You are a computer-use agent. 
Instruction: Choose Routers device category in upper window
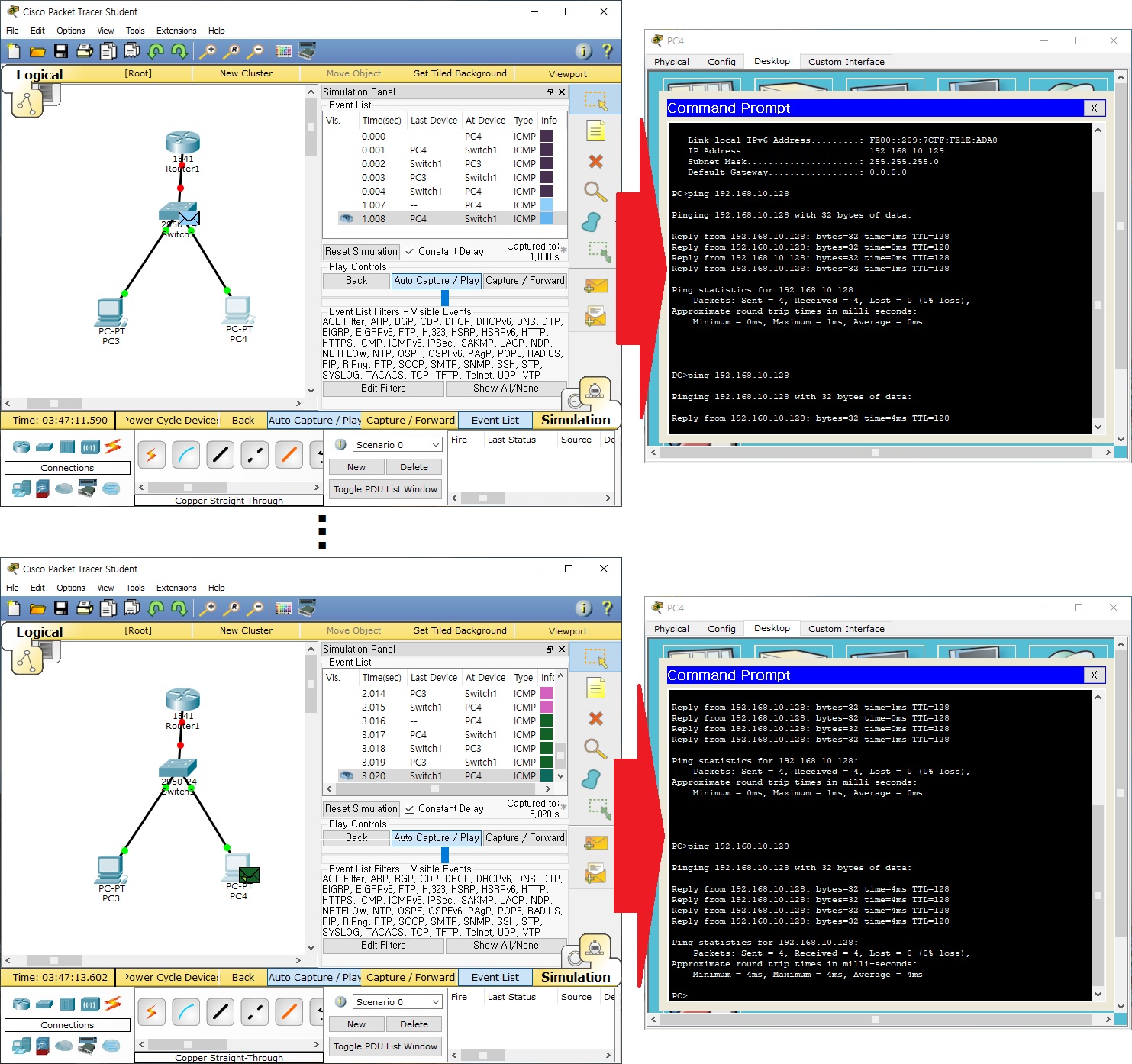[x=21, y=447]
